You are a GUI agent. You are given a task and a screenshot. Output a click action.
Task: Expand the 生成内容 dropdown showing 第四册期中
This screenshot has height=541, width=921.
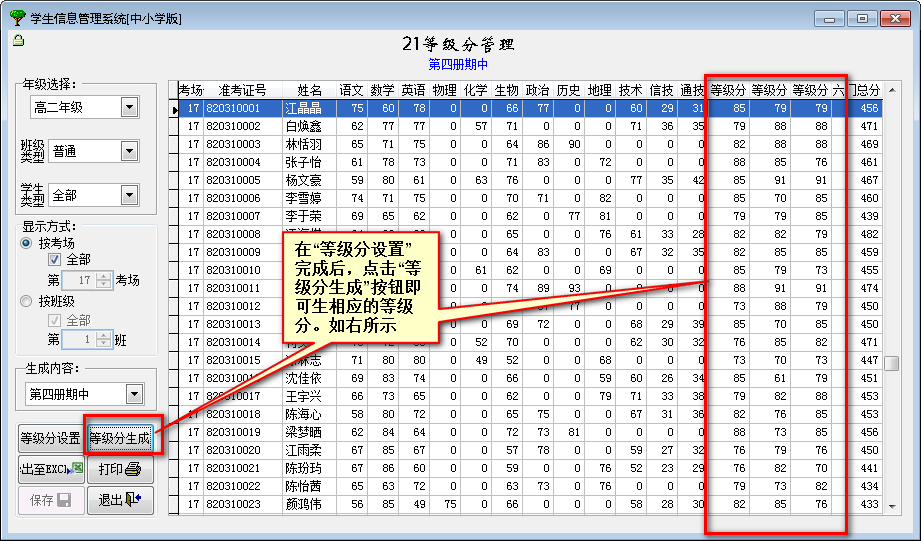tap(133, 394)
